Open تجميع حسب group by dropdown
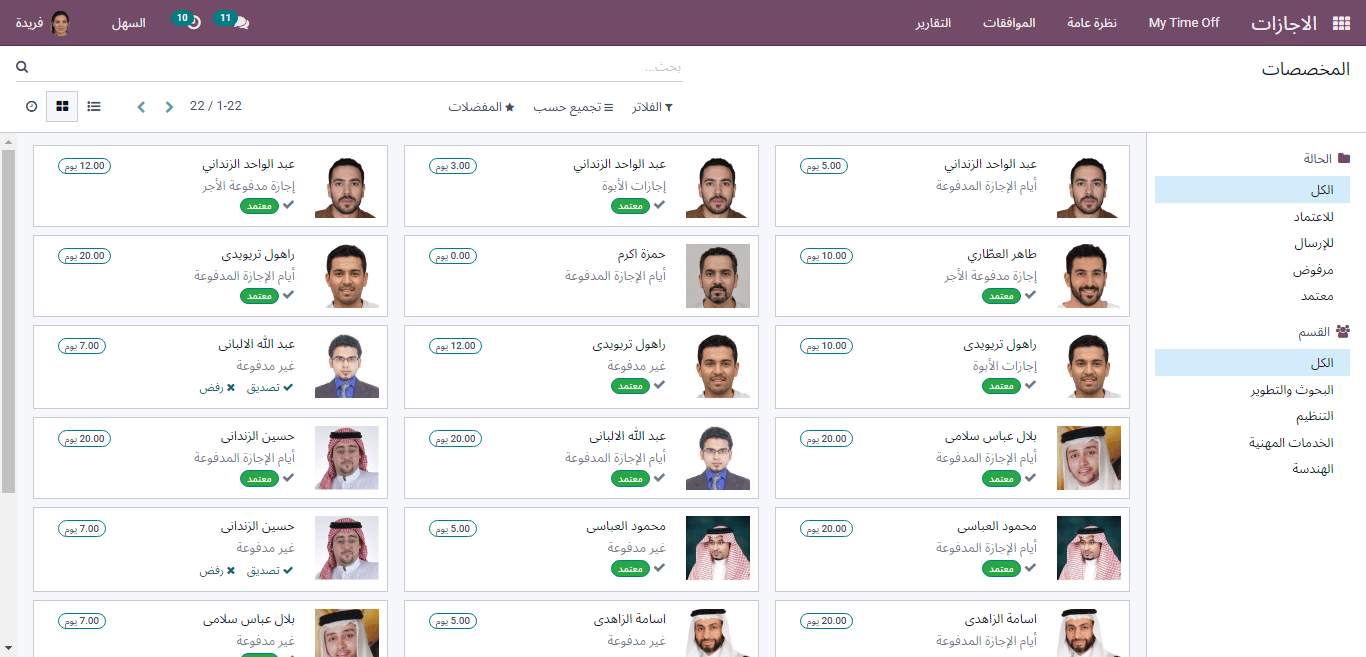Viewport: 1366px width, 657px height. click(573, 107)
